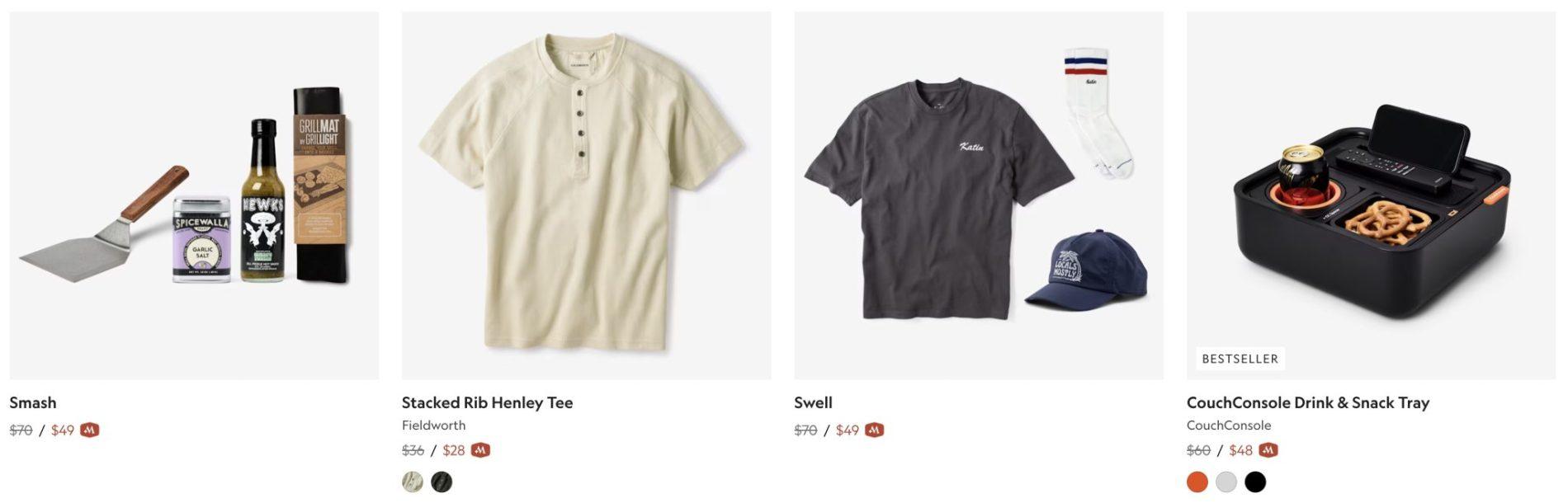Open the Swell product title link
Screen dimensions: 1568x503
pos(813,402)
